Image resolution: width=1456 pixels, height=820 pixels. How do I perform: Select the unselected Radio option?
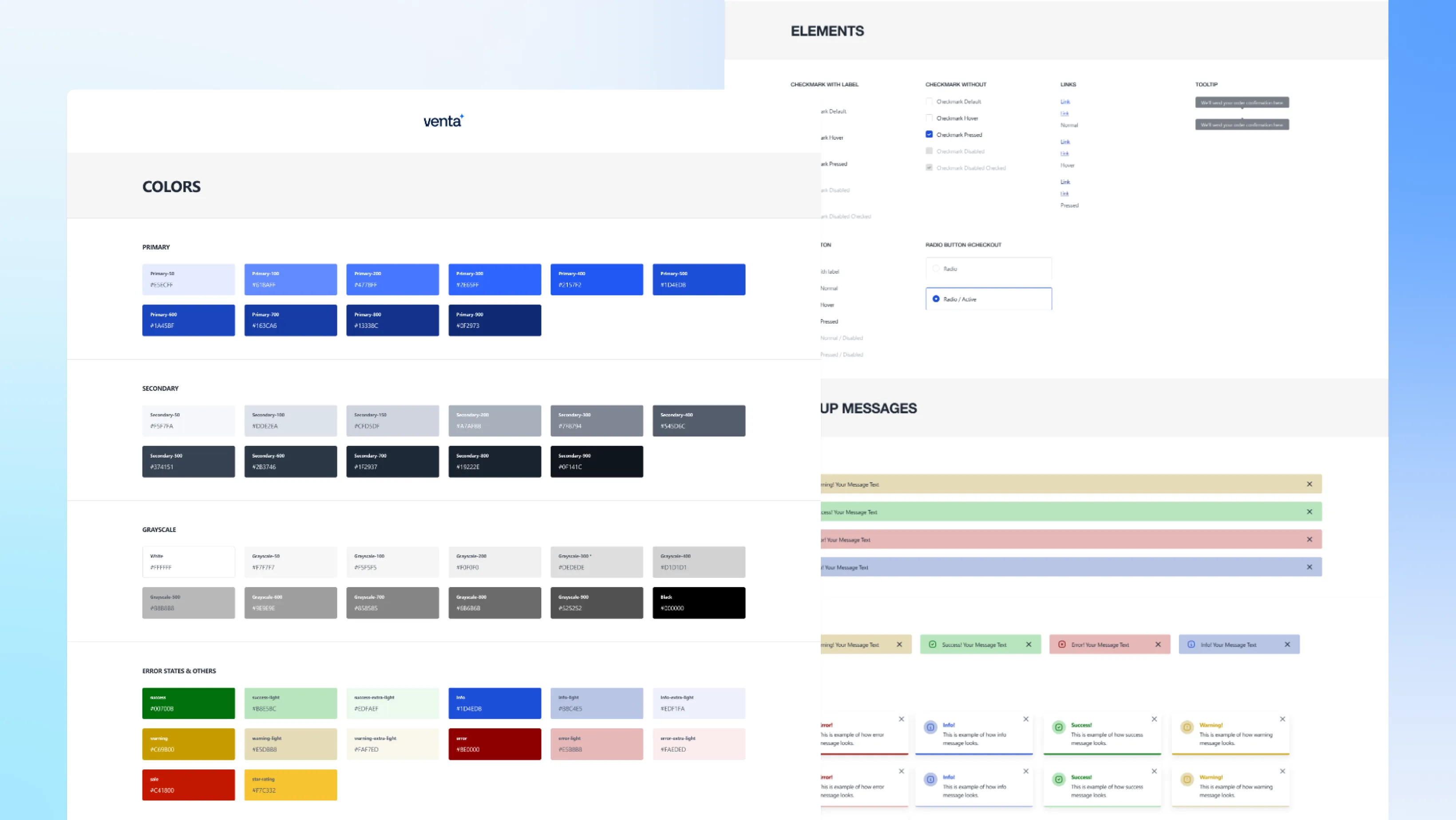click(x=936, y=268)
